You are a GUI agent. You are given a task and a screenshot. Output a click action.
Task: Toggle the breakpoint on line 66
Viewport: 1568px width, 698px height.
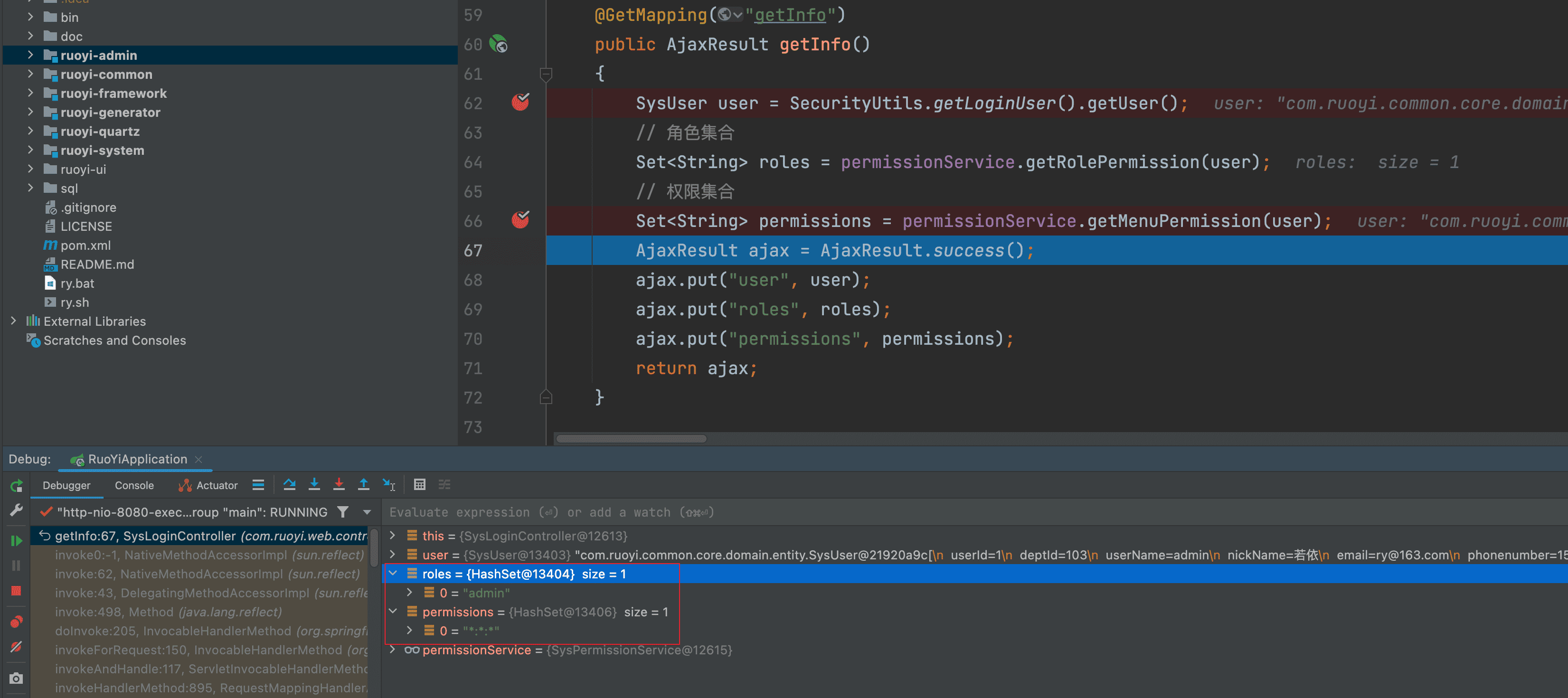pos(520,220)
